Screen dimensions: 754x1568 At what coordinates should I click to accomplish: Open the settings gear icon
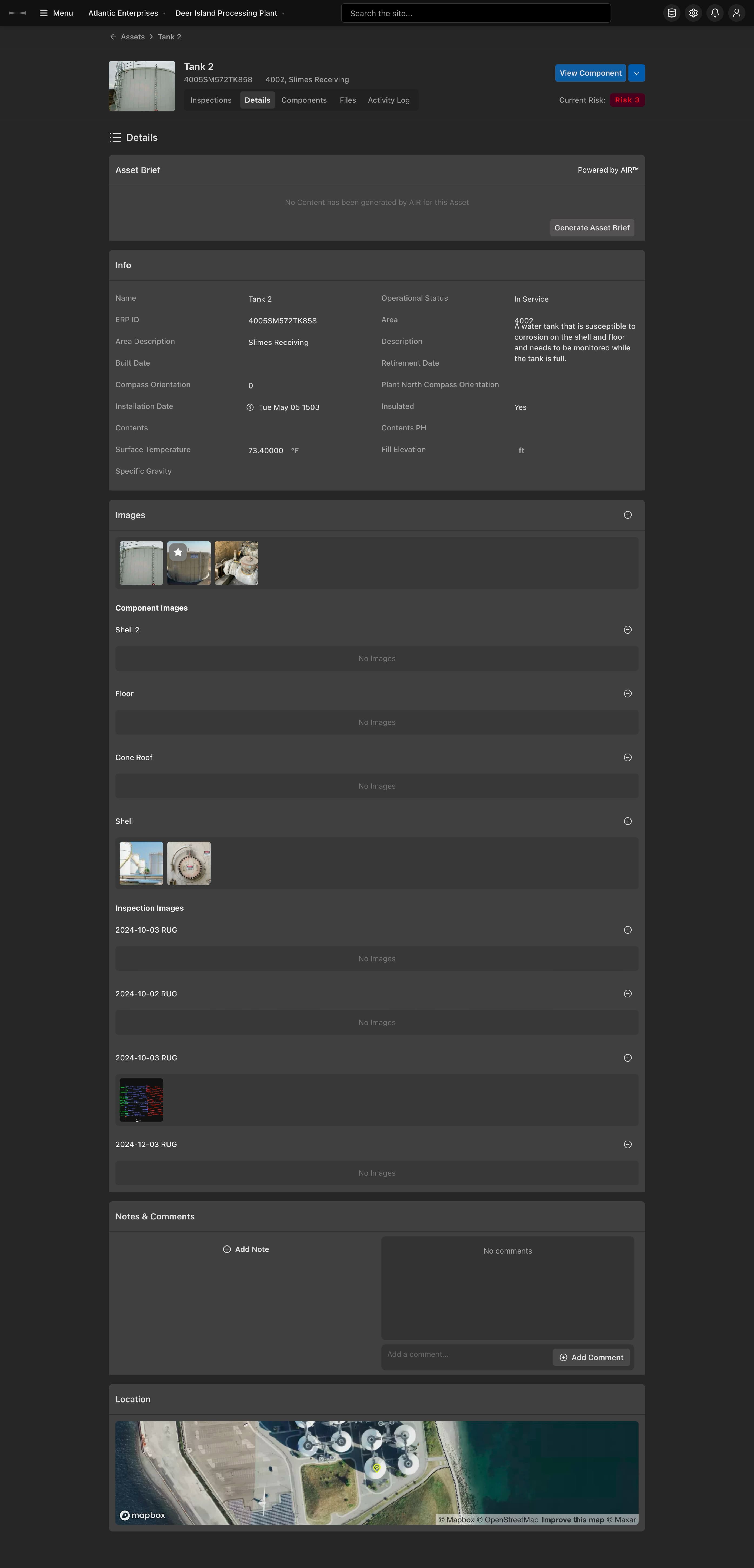tap(693, 13)
